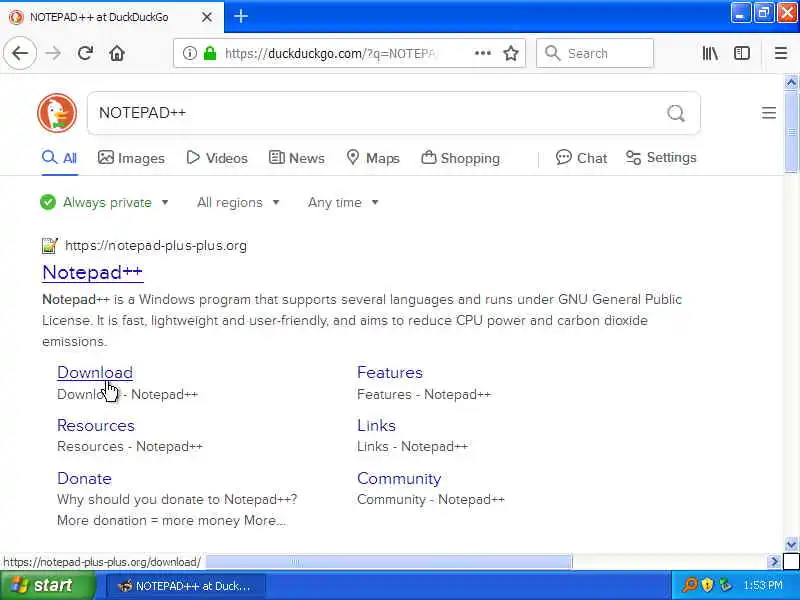Switch to News results
This screenshot has height=600, width=800.
[297, 158]
